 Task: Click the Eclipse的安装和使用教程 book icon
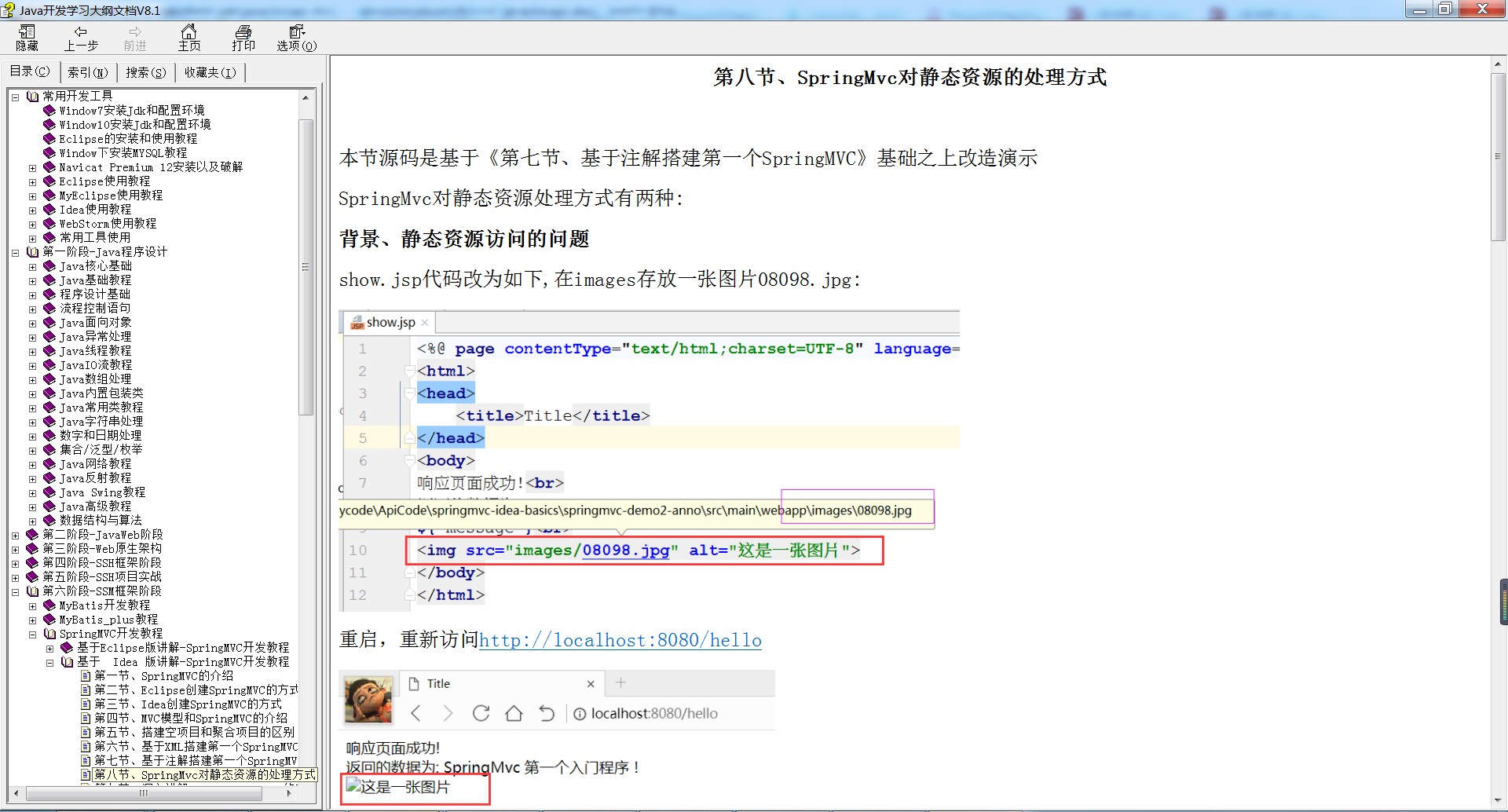[49, 139]
